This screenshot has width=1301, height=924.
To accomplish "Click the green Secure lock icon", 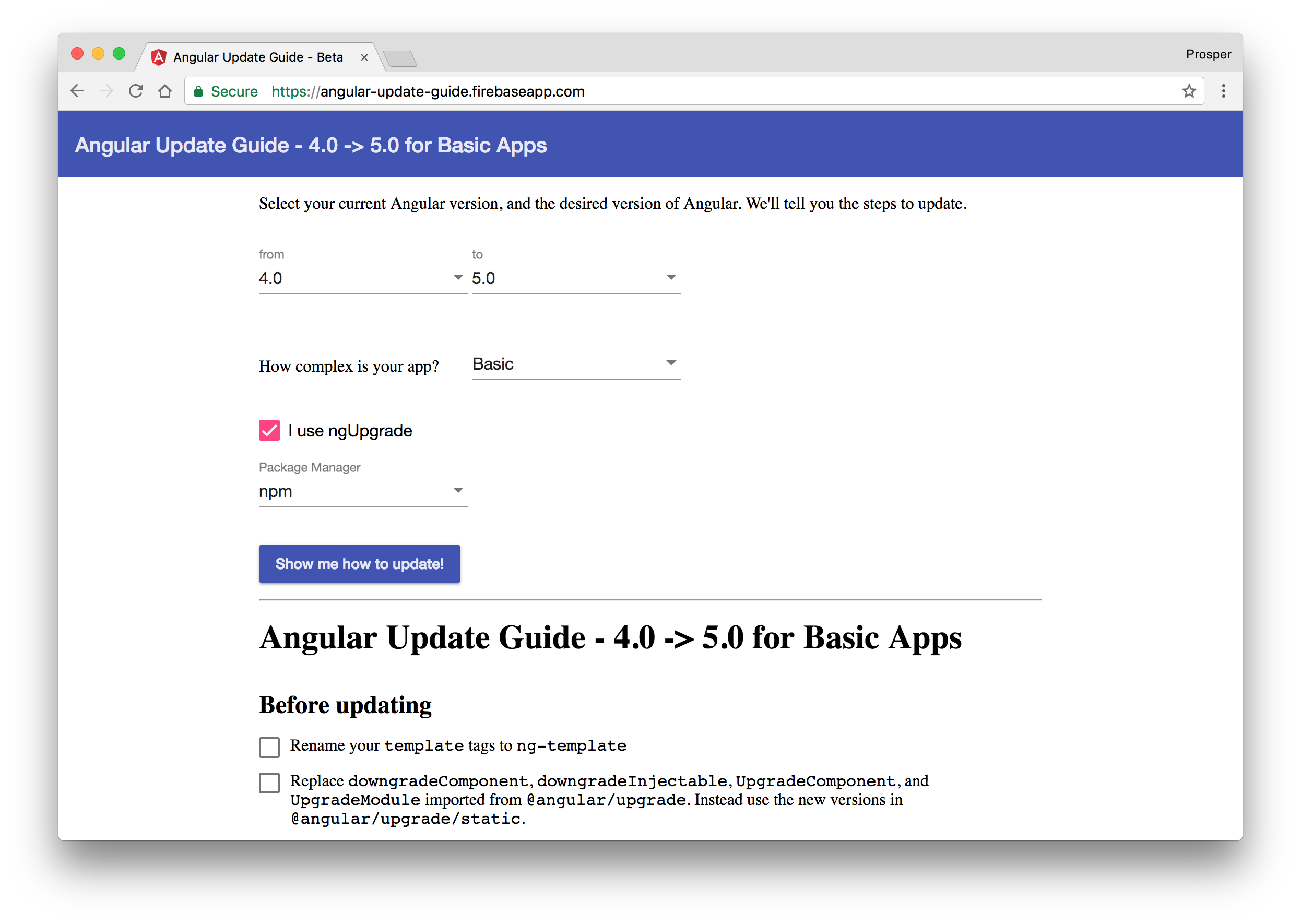I will click(x=198, y=91).
